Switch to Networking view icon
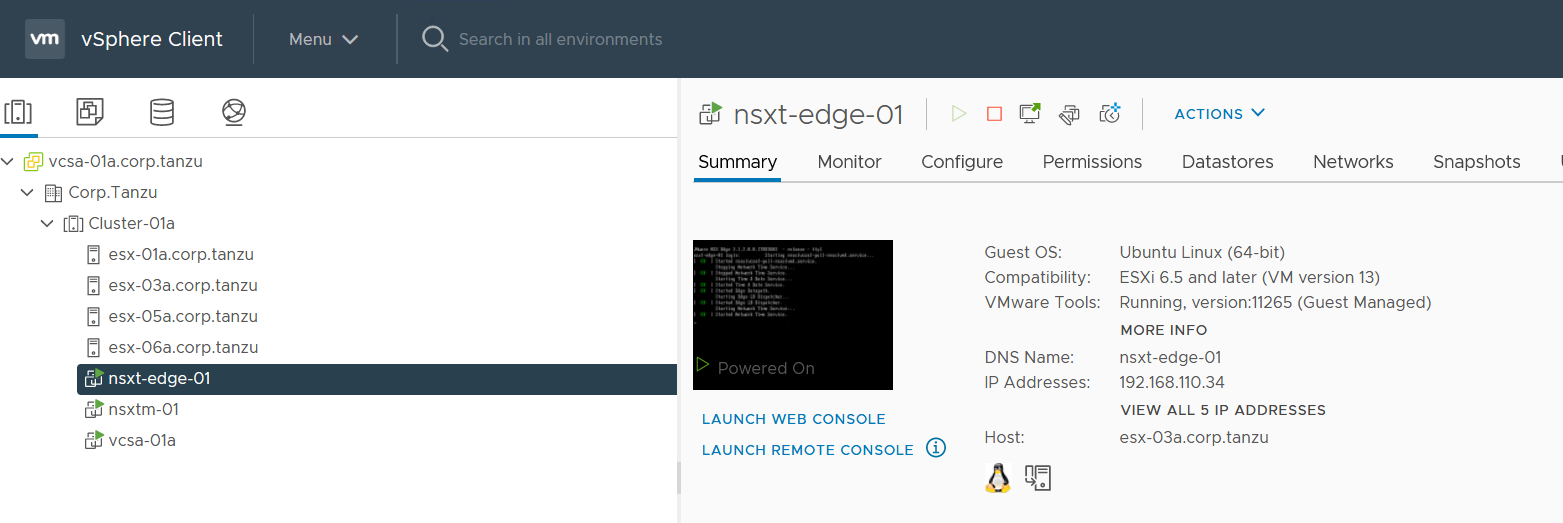Viewport: 1563px width, 523px height. pyautogui.click(x=234, y=112)
